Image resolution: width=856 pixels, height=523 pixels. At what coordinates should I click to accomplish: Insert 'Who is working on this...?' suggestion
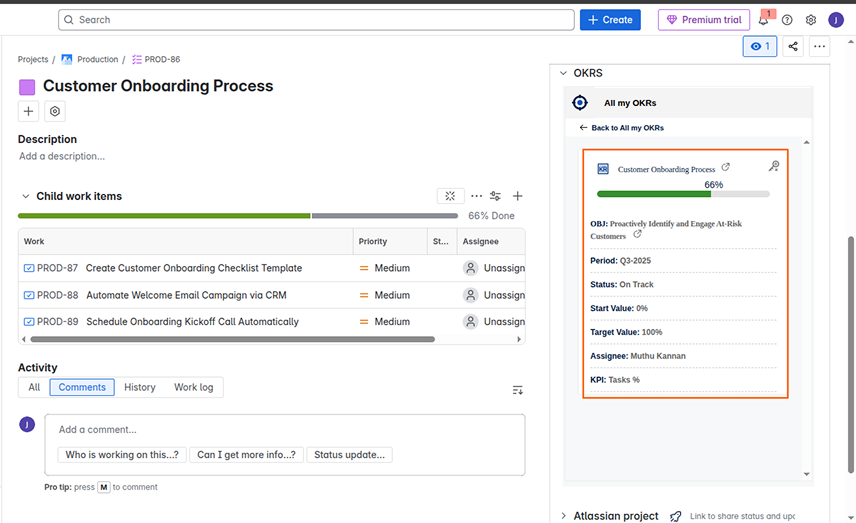coord(122,455)
